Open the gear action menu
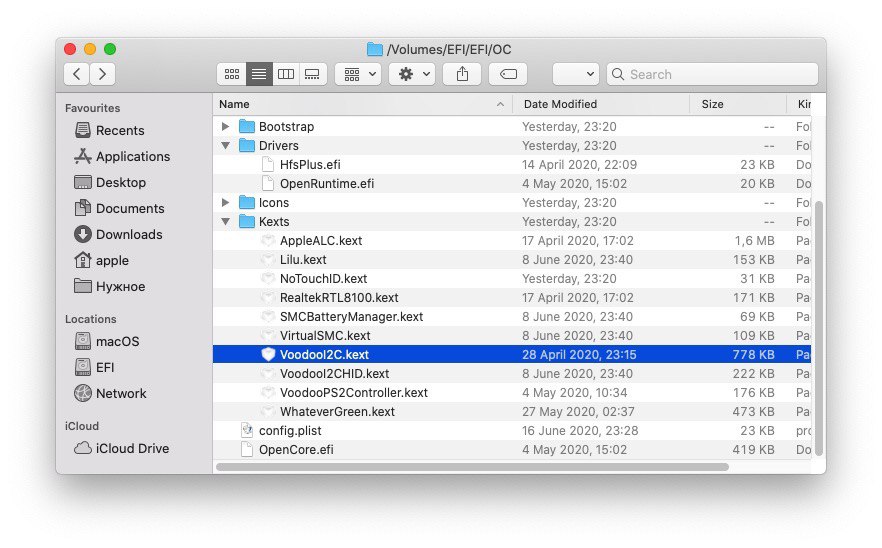Image resolution: width=882 pixels, height=548 pixels. pos(412,74)
